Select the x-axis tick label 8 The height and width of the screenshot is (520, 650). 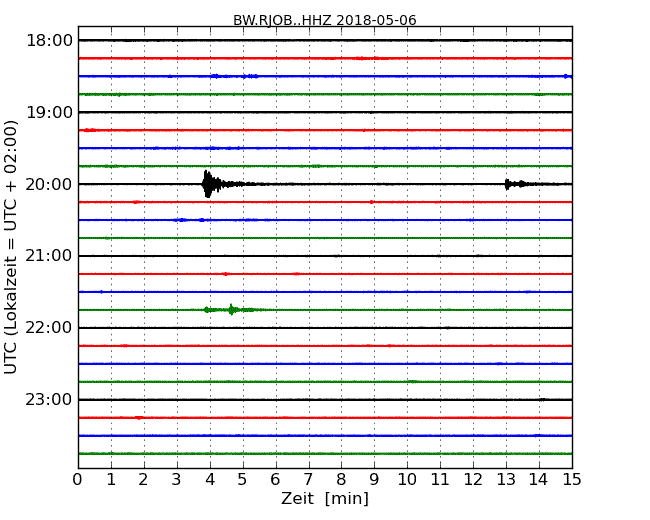pyautogui.click(x=341, y=480)
